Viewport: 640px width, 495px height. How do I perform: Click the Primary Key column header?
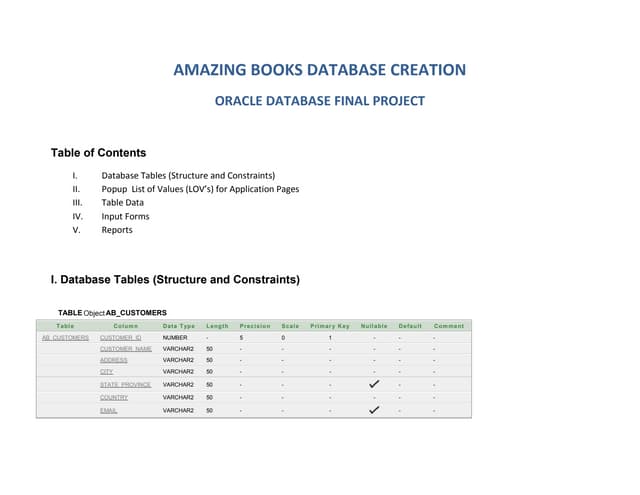(x=330, y=326)
